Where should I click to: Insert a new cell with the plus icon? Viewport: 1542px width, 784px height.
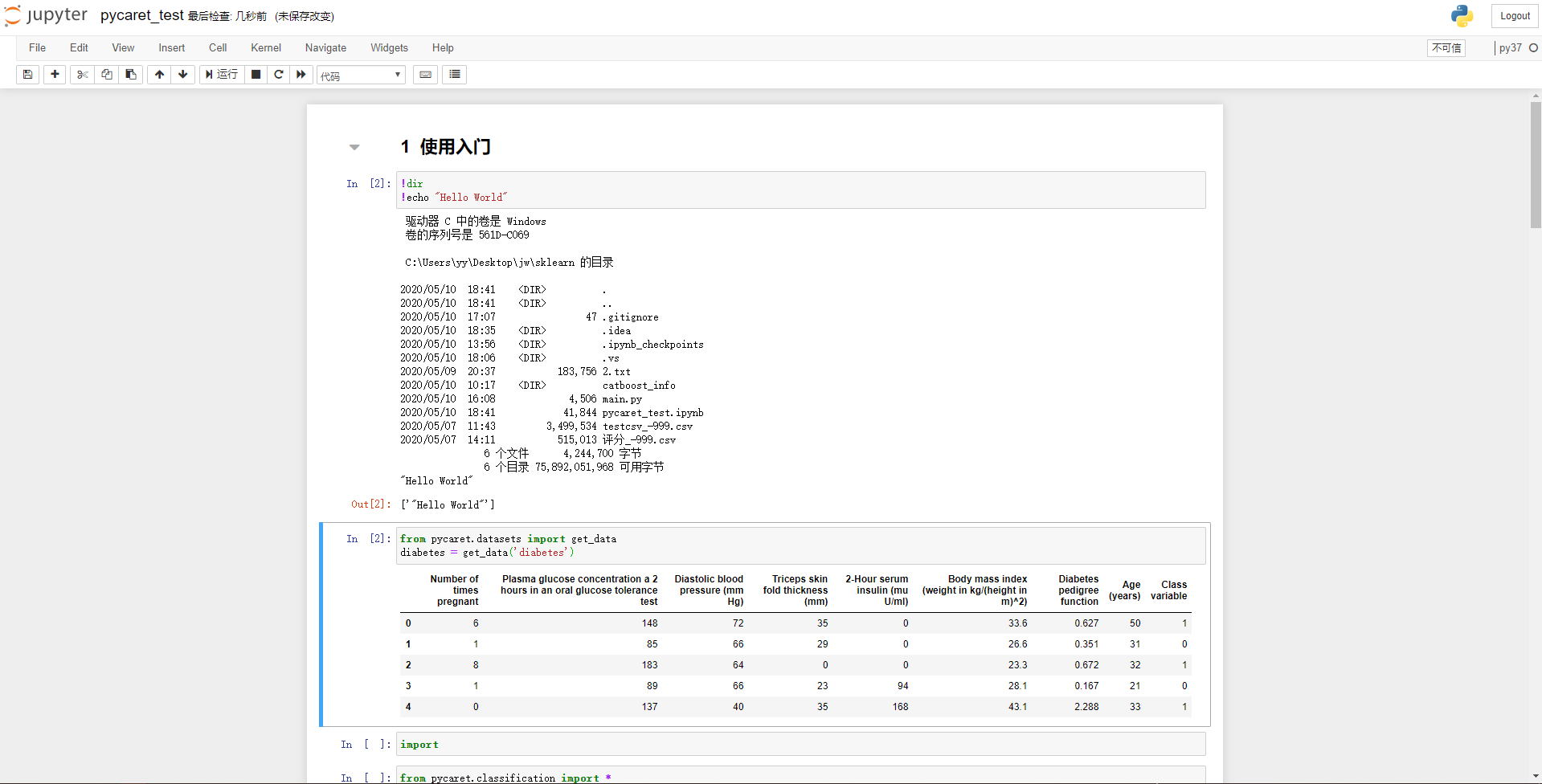click(x=54, y=74)
